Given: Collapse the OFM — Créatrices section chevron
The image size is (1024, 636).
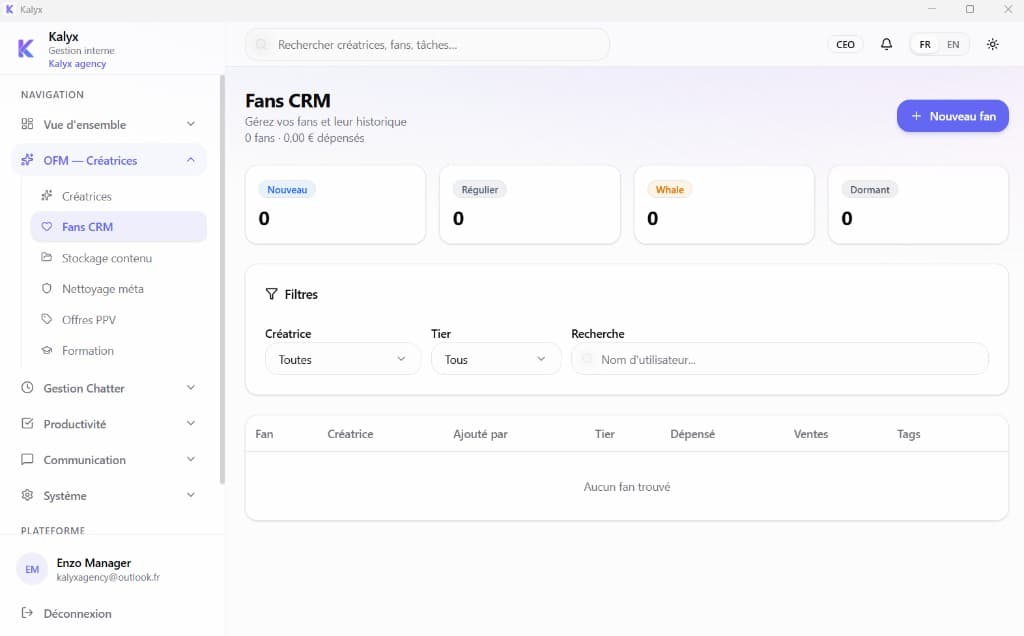Looking at the screenshot, I should point(191,160).
